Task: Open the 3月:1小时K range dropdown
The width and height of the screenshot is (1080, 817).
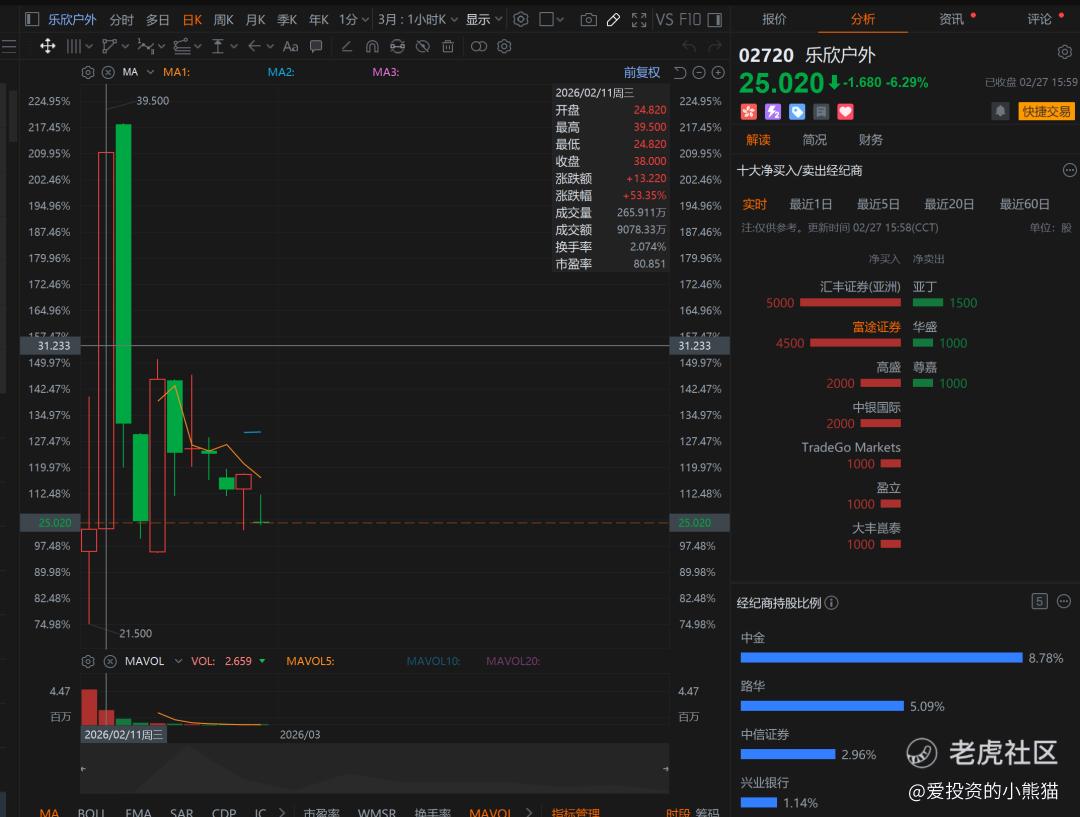Action: (417, 19)
